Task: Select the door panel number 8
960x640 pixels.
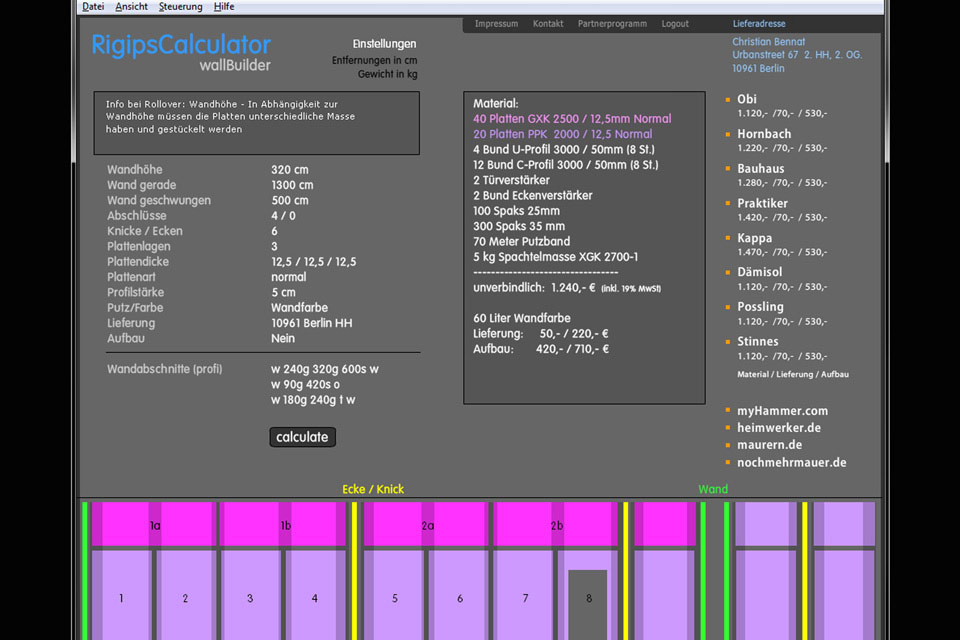Action: [x=588, y=603]
